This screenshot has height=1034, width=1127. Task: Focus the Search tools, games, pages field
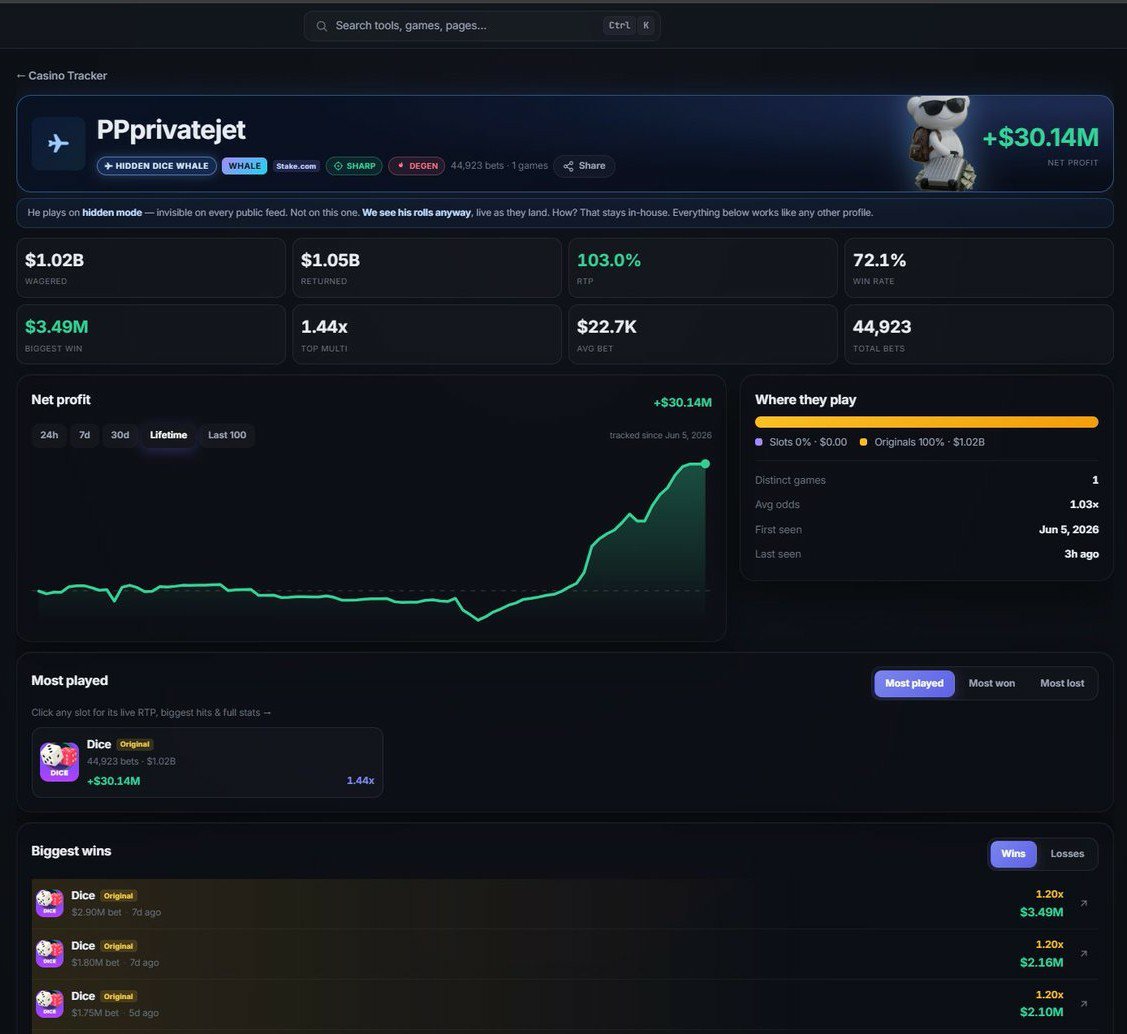[x=482, y=26]
